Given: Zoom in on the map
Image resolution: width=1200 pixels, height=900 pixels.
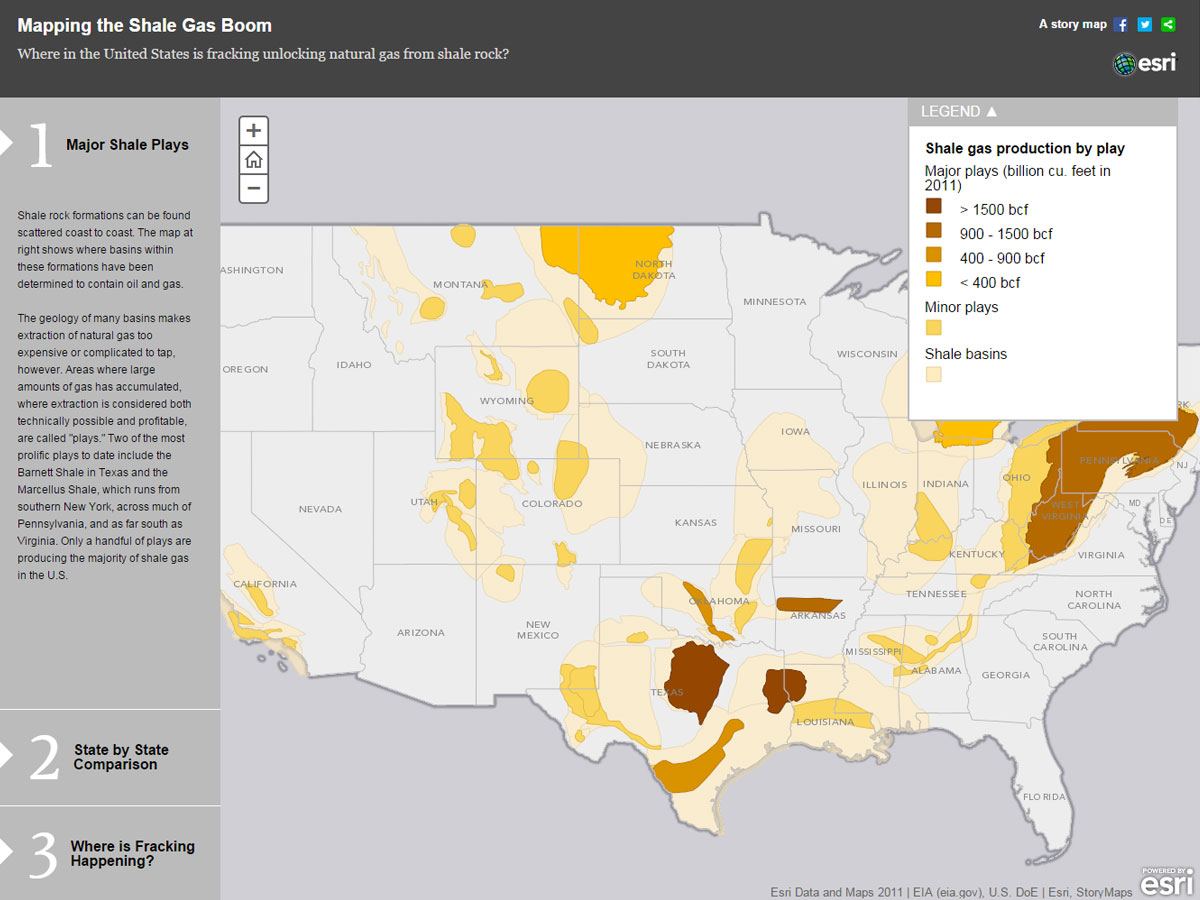Looking at the screenshot, I should (254, 131).
